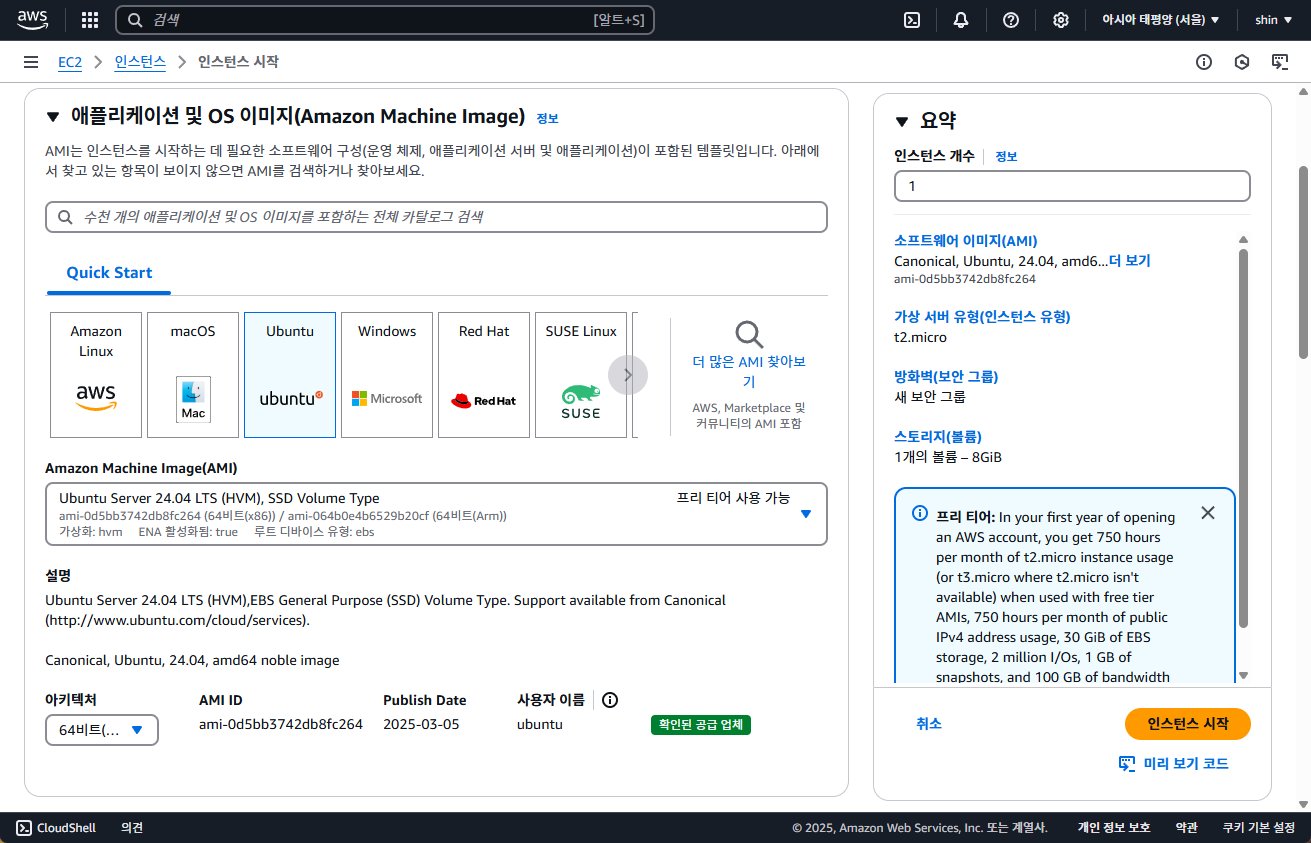Click the magnifier to browse more AMIs
The height and width of the screenshot is (843, 1311).
749,334
